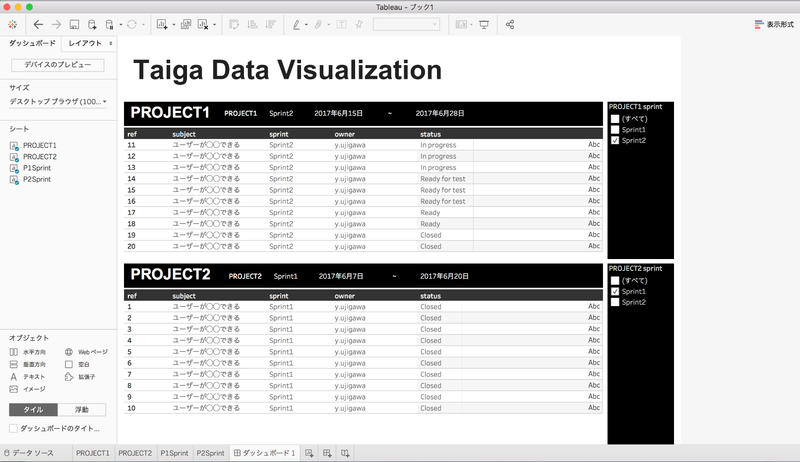Viewport: 800px width, 462px height.
Task: Add a new dashboard from the bottom bar
Action: [327, 453]
